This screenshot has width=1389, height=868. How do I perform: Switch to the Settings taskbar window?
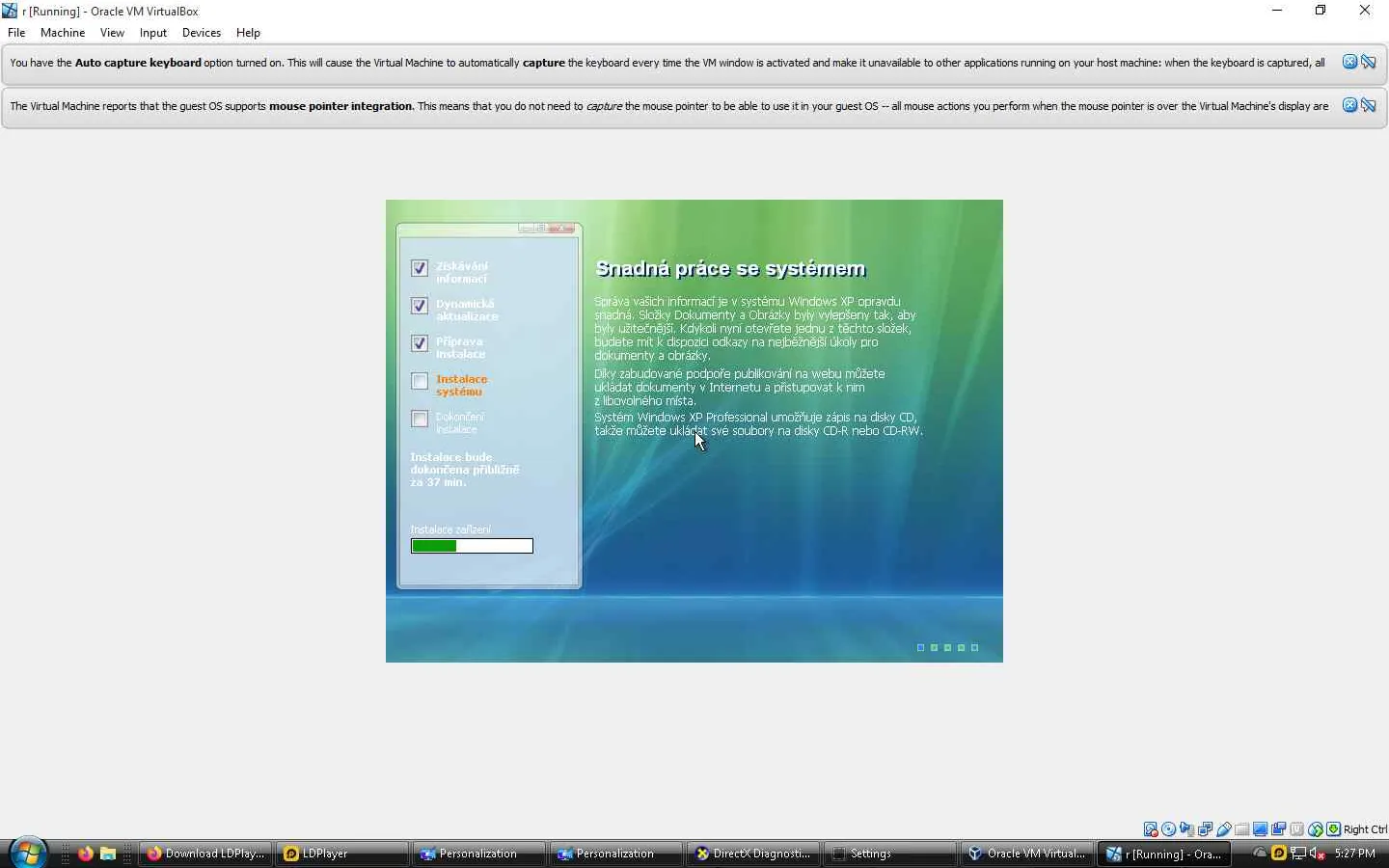point(891,854)
